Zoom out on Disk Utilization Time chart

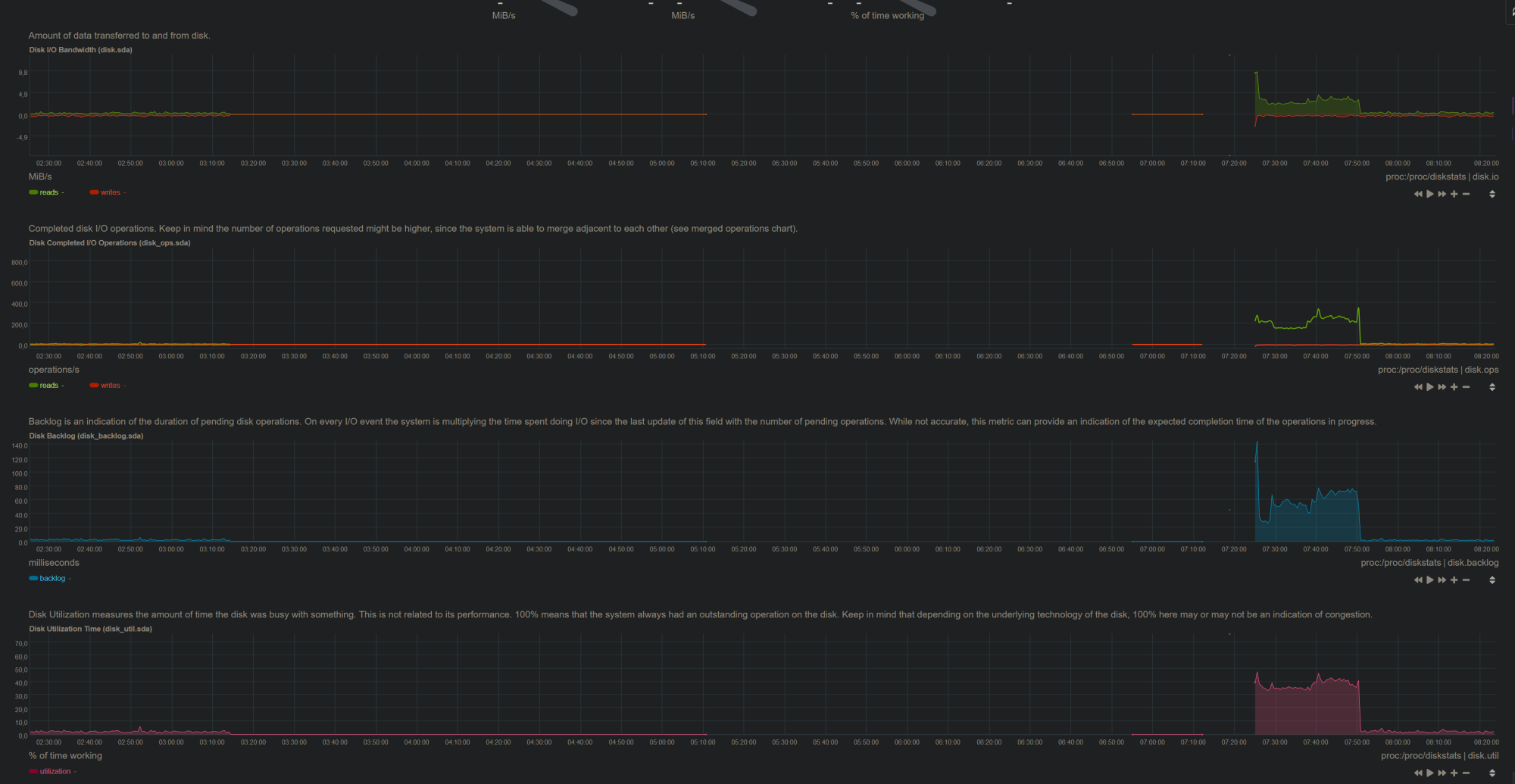(1467, 773)
